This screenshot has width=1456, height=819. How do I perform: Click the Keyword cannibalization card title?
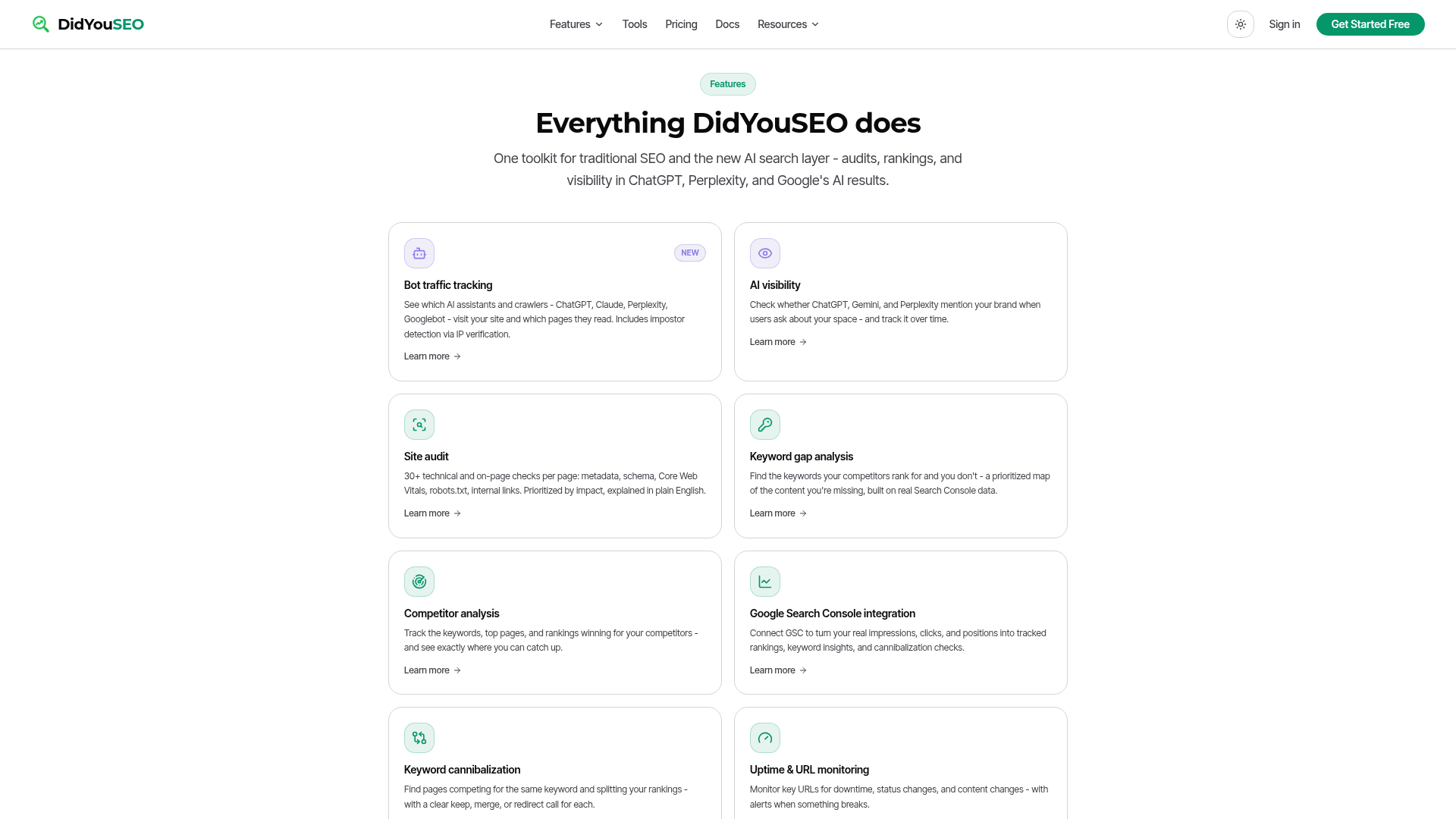pyautogui.click(x=463, y=770)
